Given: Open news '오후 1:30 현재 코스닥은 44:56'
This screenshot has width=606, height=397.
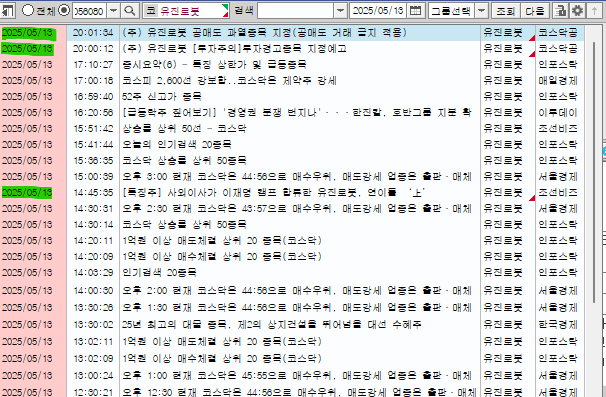Looking at the screenshot, I should [x=297, y=308].
